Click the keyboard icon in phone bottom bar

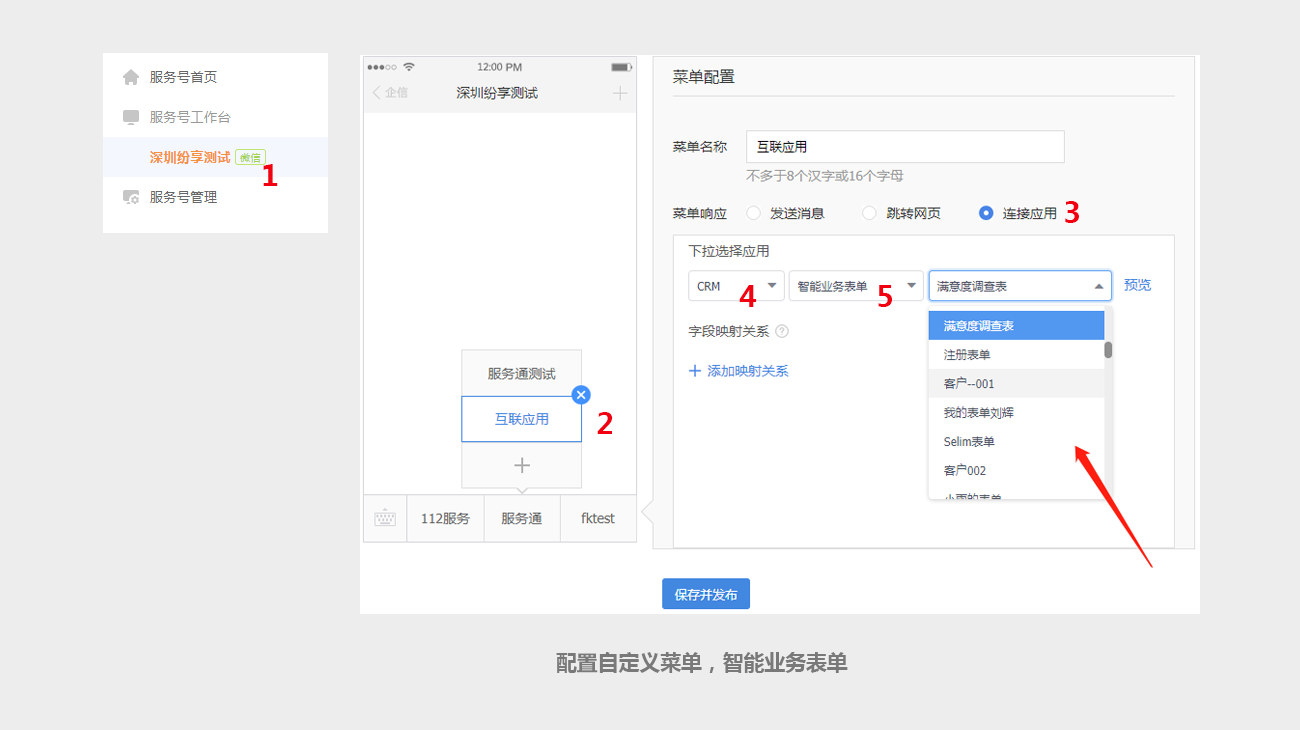385,518
